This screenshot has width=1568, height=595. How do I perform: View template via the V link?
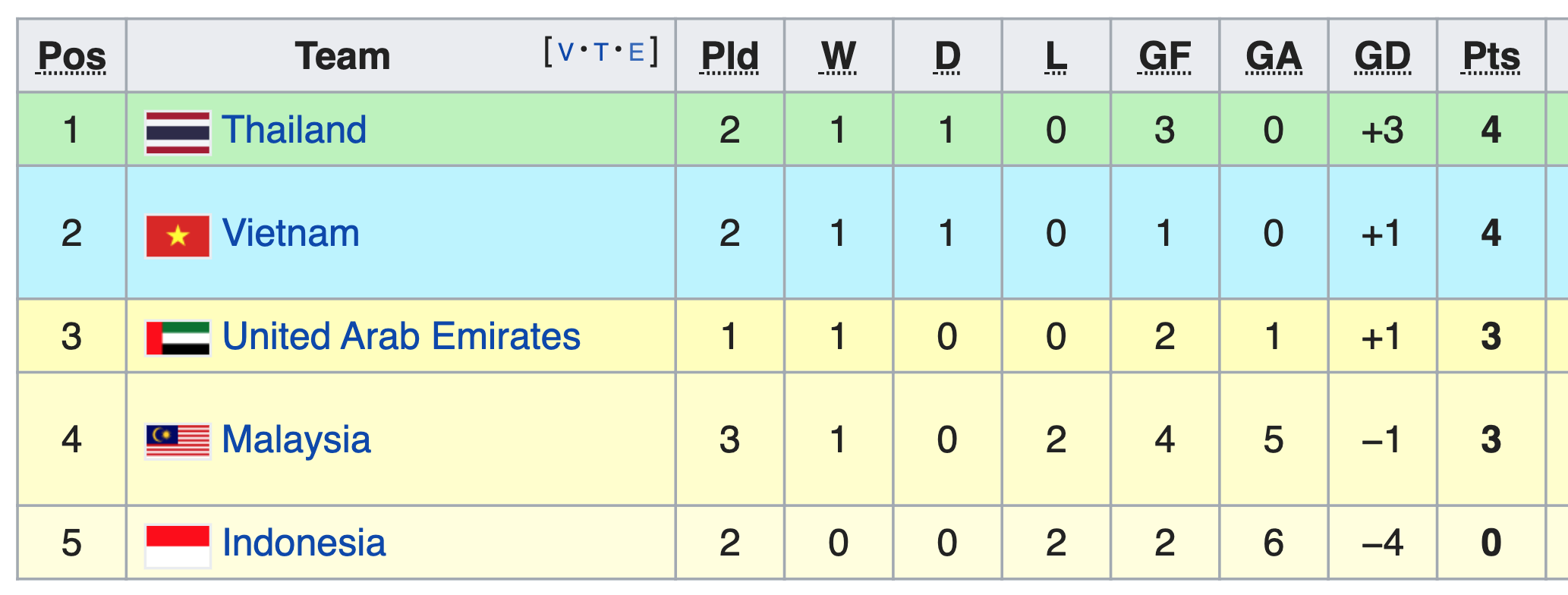[565, 52]
